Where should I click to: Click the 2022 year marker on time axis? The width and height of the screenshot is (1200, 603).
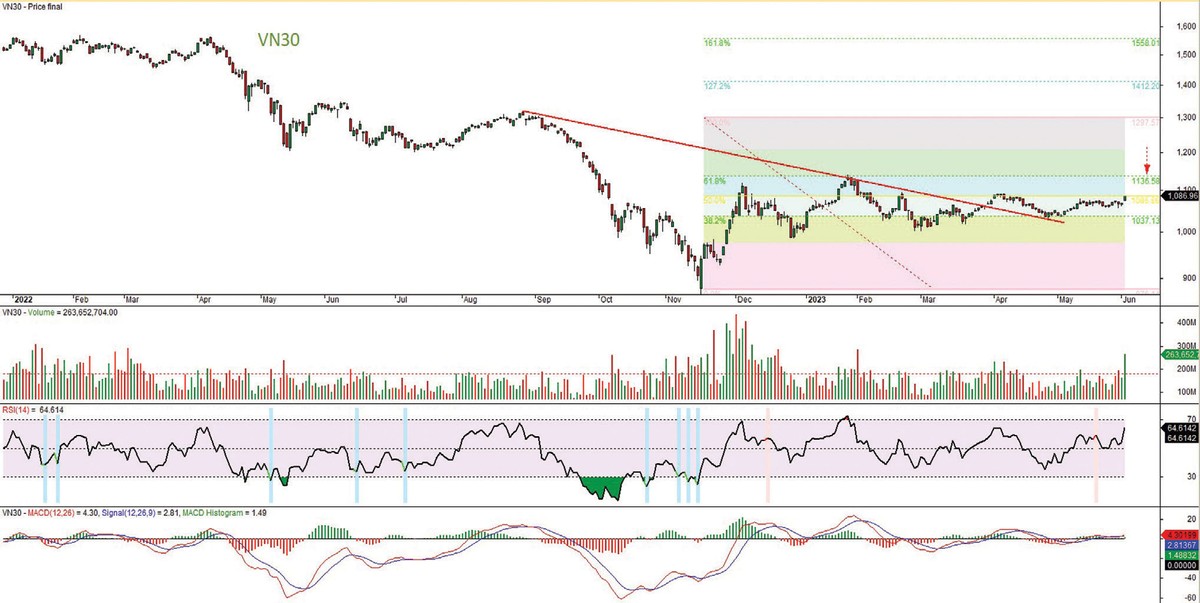tap(22, 298)
